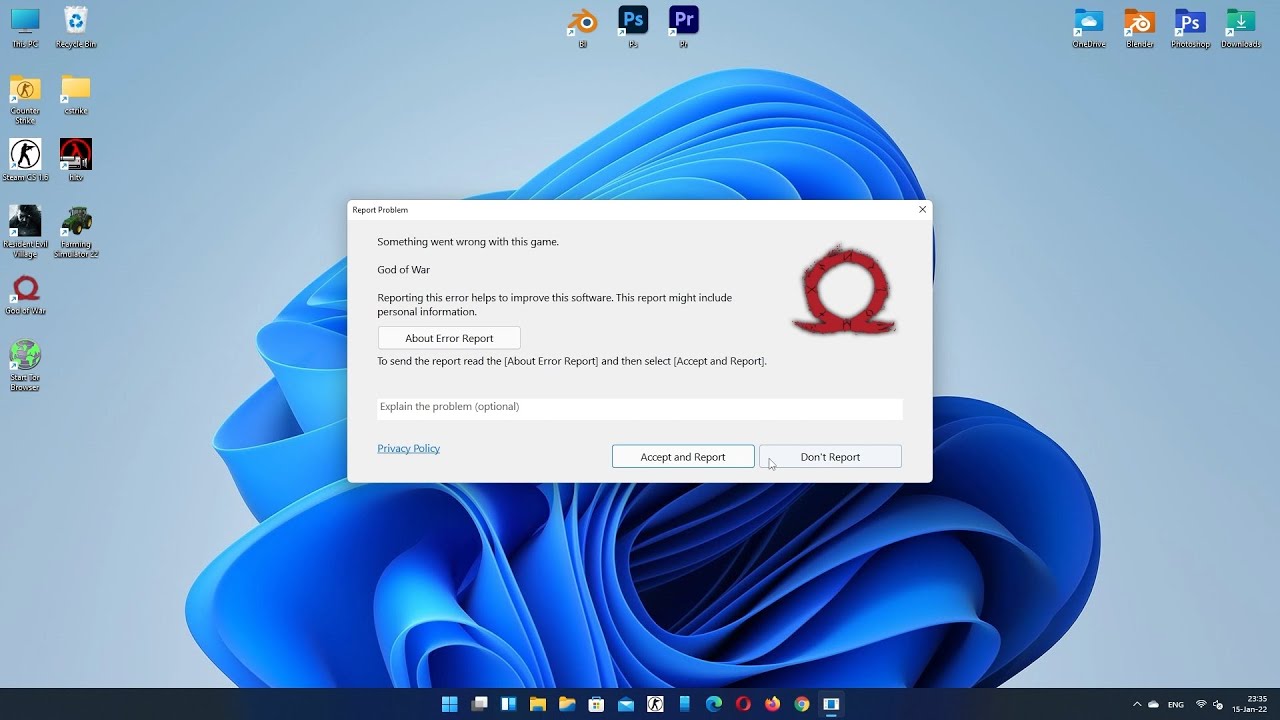1280x720 pixels.
Task: Choose Don't Report in the dialog
Action: (830, 457)
